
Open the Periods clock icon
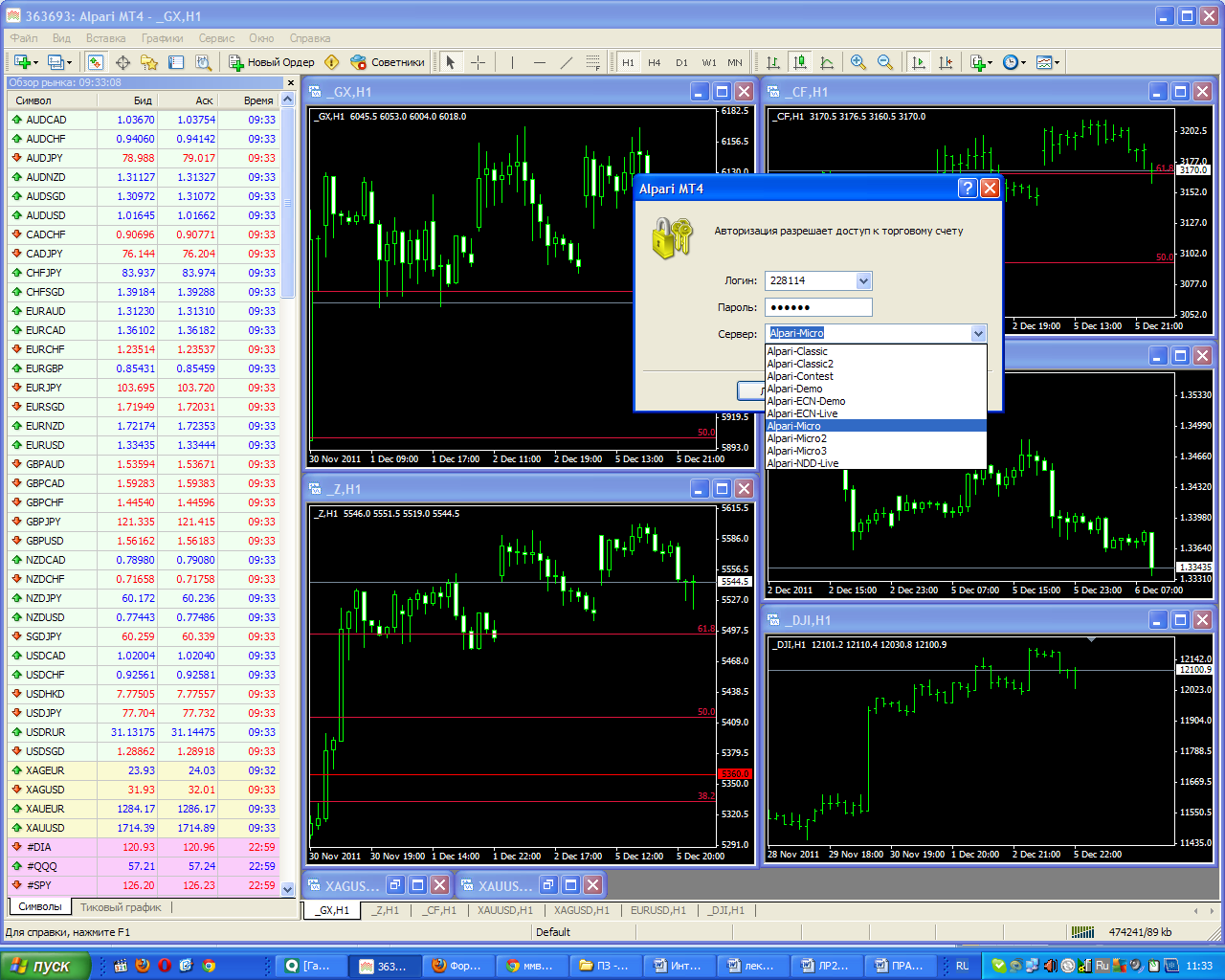pyautogui.click(x=1011, y=62)
